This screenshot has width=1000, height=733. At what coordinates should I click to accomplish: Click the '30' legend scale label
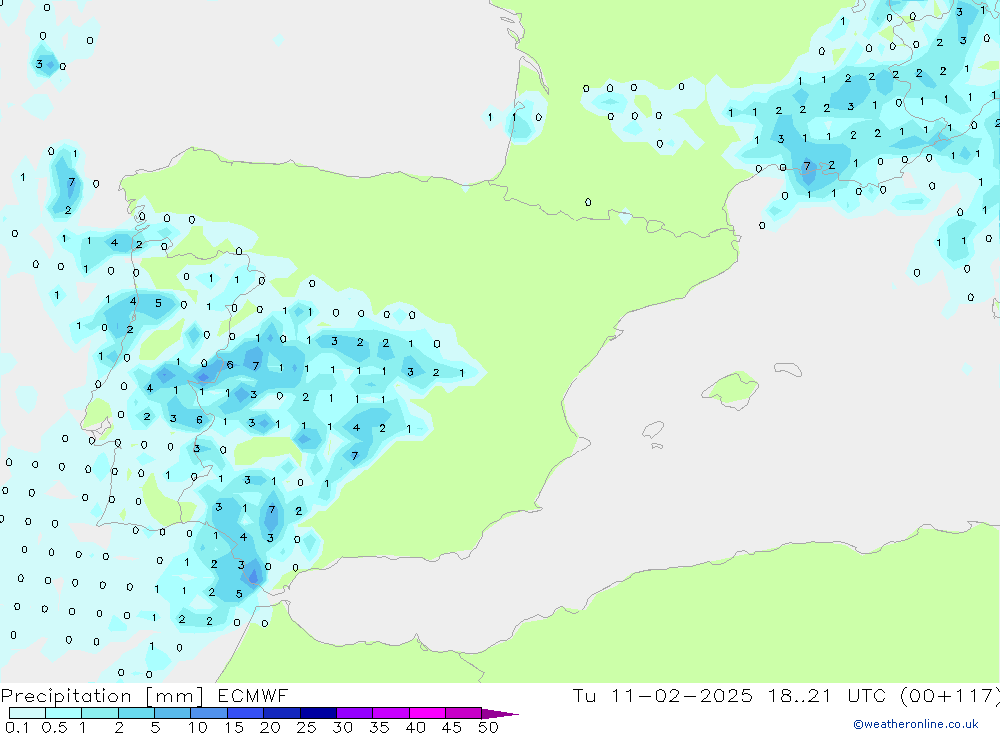[342, 727]
